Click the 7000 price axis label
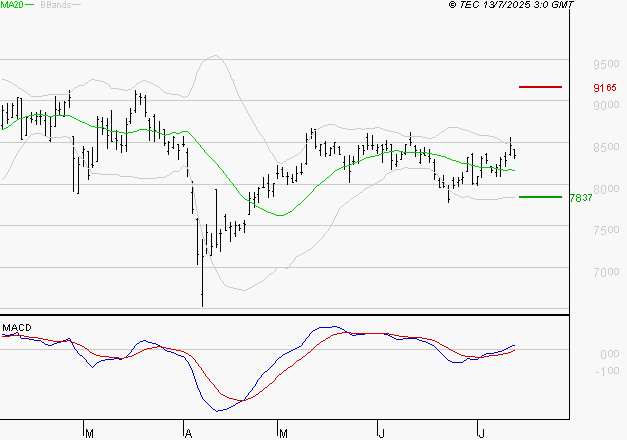The image size is (627, 440). coord(604,272)
